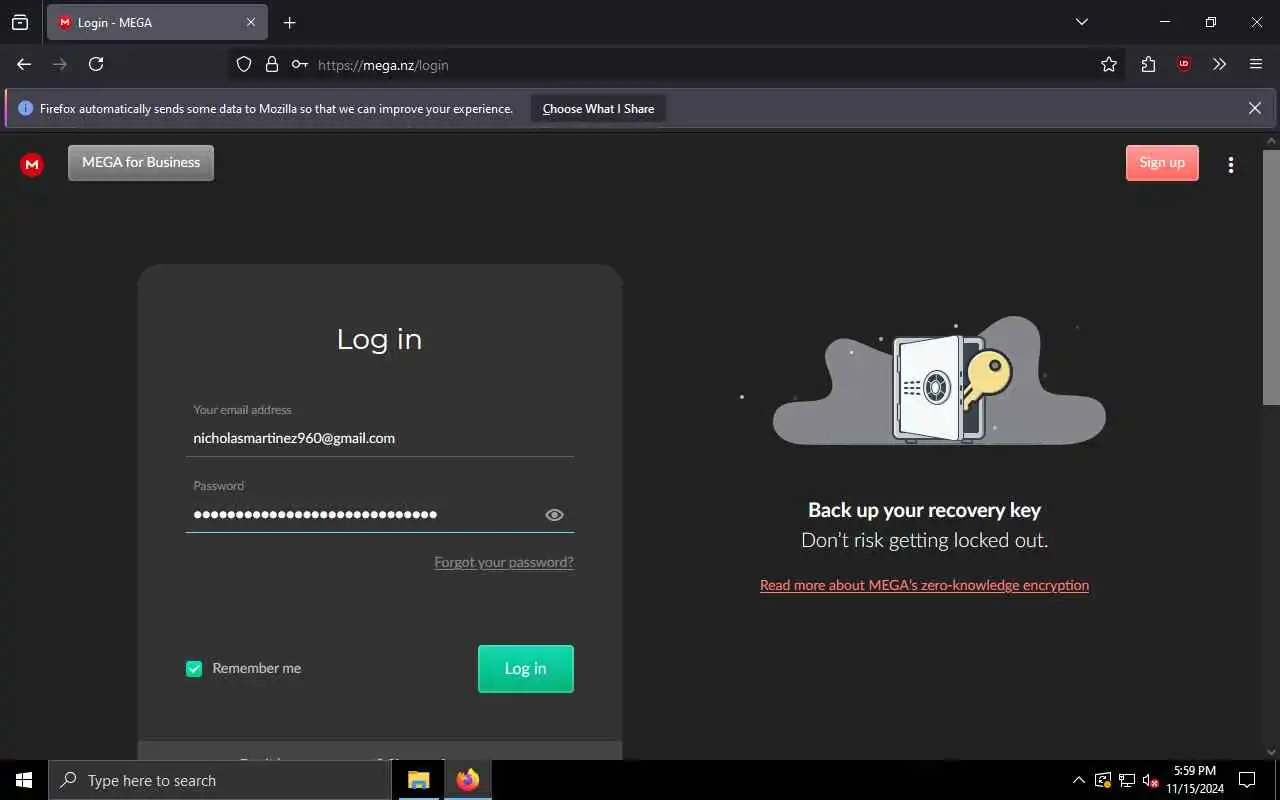Screen dimensions: 1280x800
Task: Open Firefox extensions puzzle icon
Action: tap(1148, 64)
